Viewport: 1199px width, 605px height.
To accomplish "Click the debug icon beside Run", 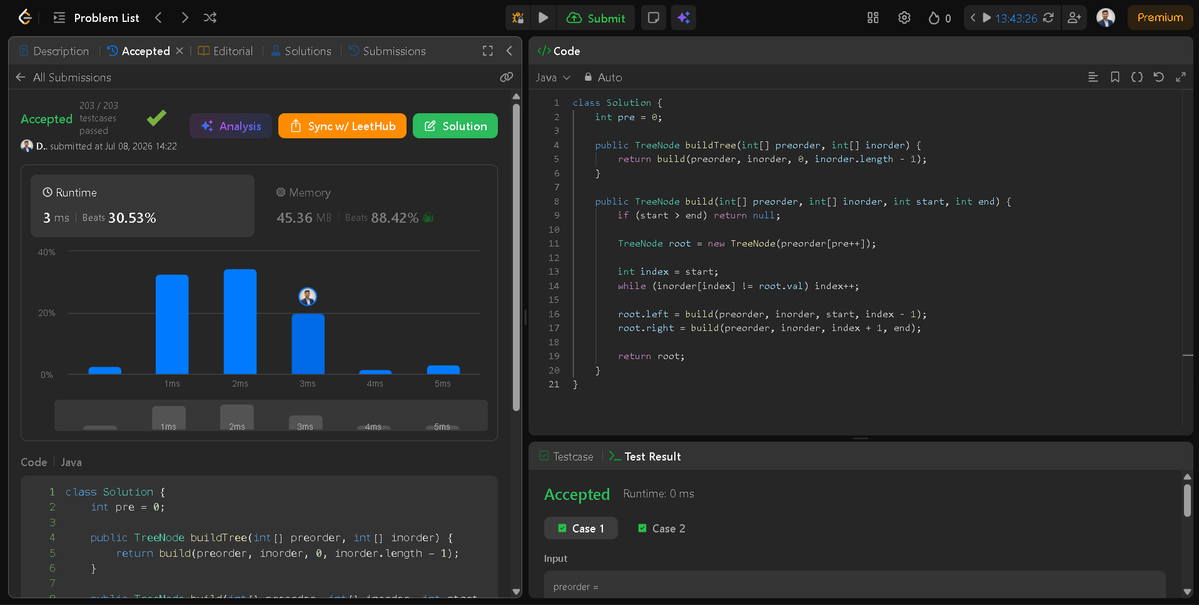I will click(x=518, y=18).
